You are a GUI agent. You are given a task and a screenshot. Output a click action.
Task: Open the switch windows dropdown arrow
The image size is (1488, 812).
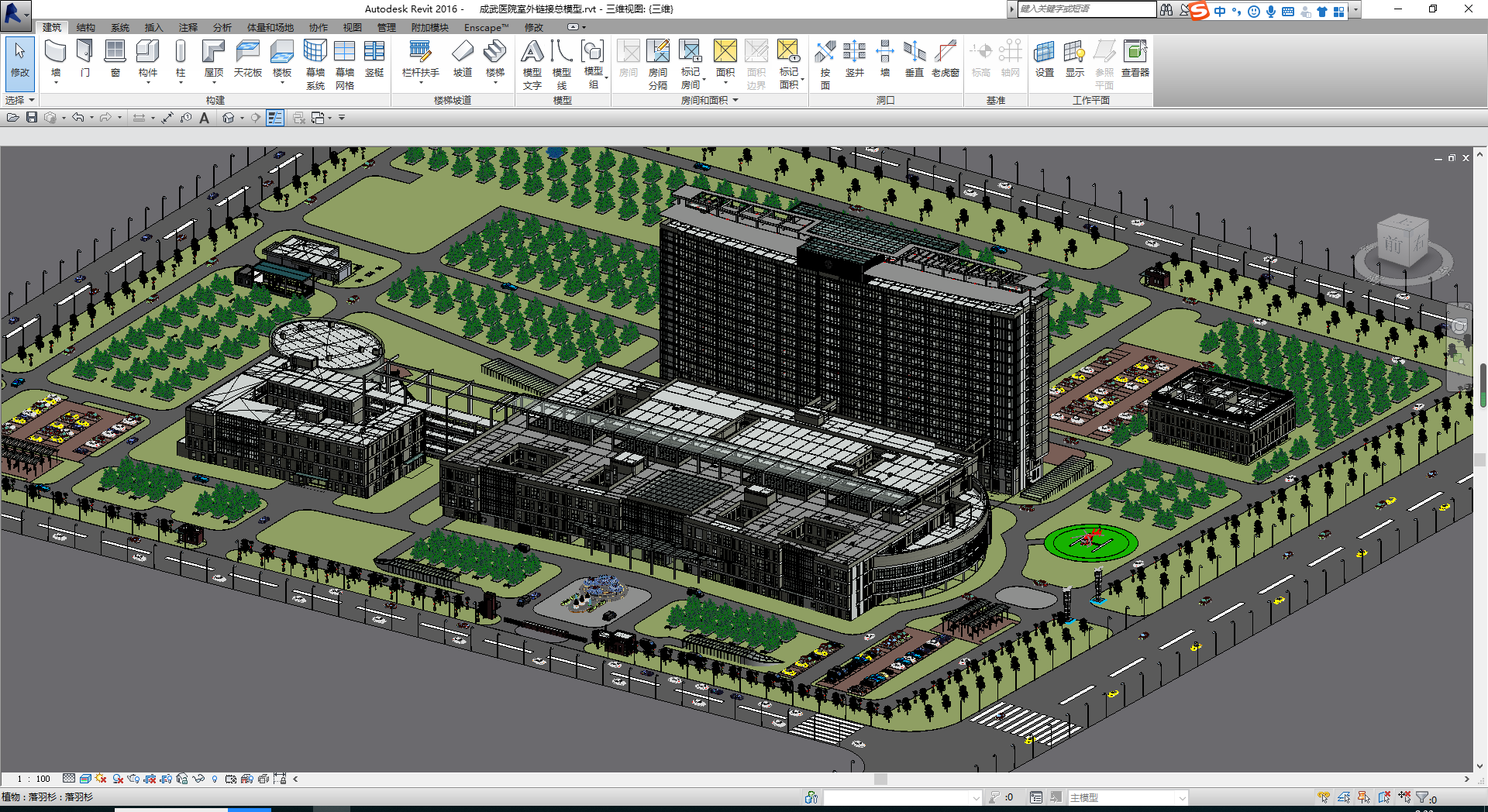[330, 118]
